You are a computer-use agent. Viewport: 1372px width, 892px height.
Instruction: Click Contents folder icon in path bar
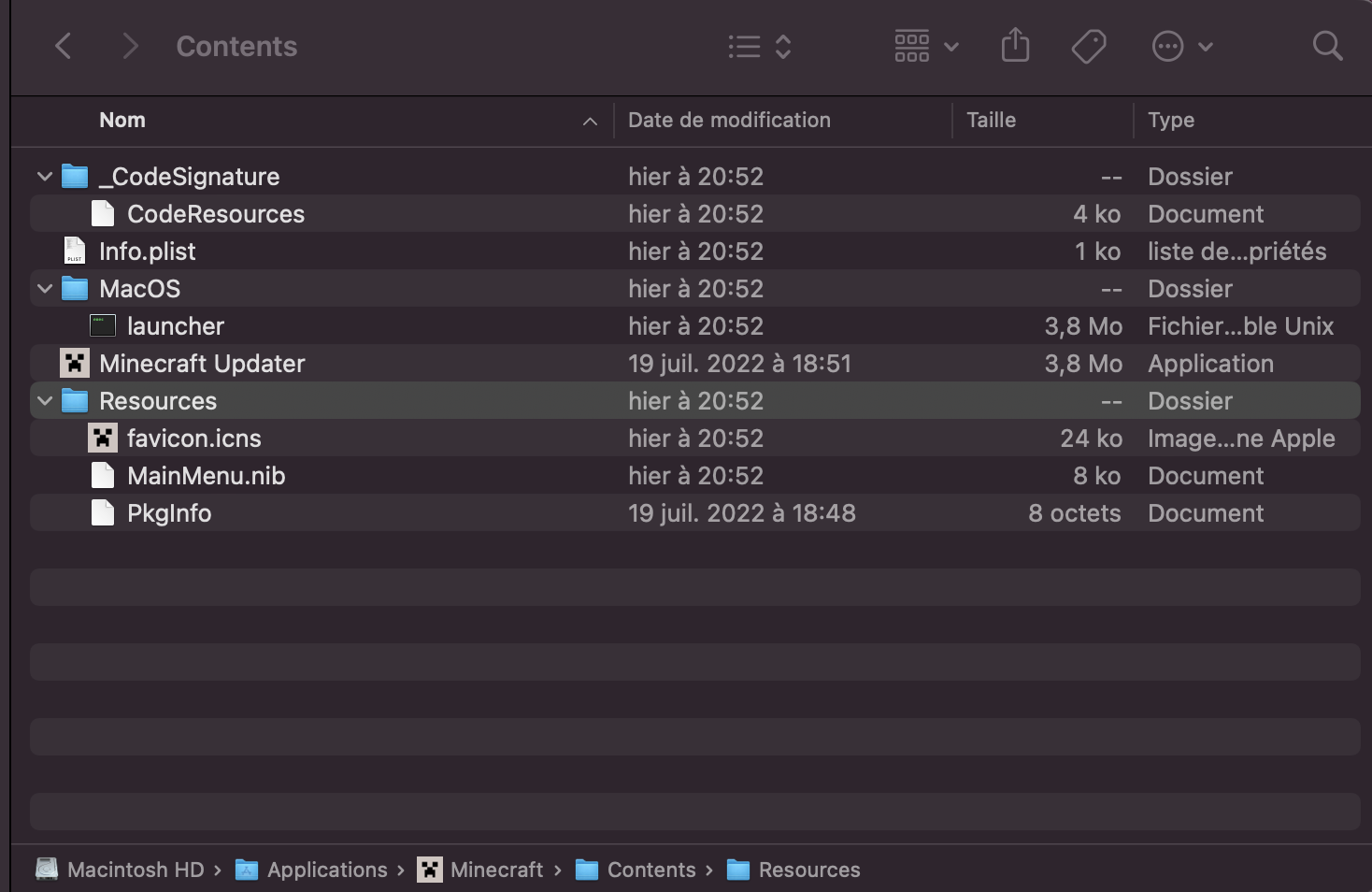(587, 870)
